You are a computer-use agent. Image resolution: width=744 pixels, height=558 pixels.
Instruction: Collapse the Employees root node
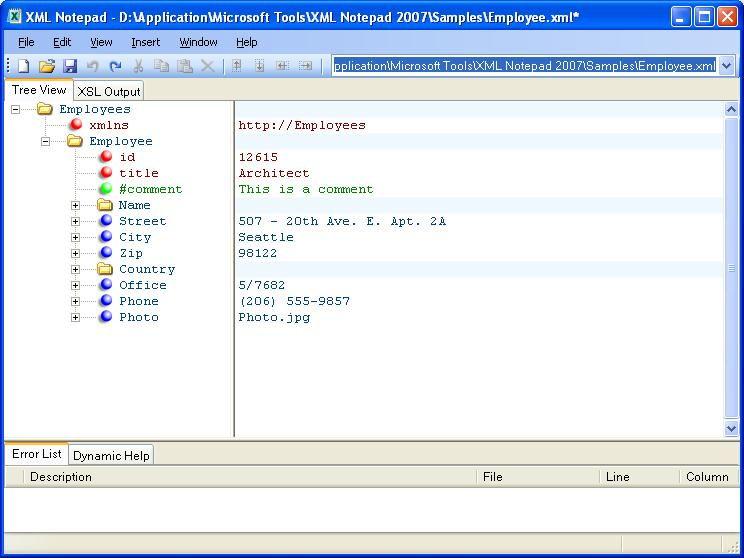(x=16, y=110)
